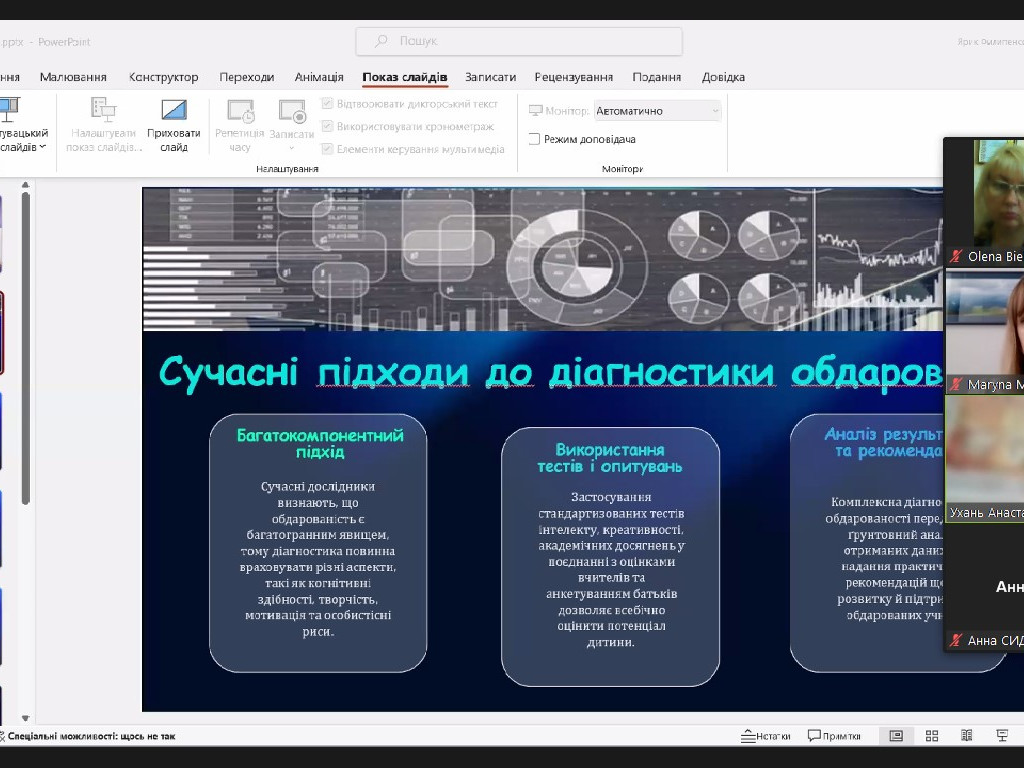Open the Нотатки notes pane

[x=765, y=736]
